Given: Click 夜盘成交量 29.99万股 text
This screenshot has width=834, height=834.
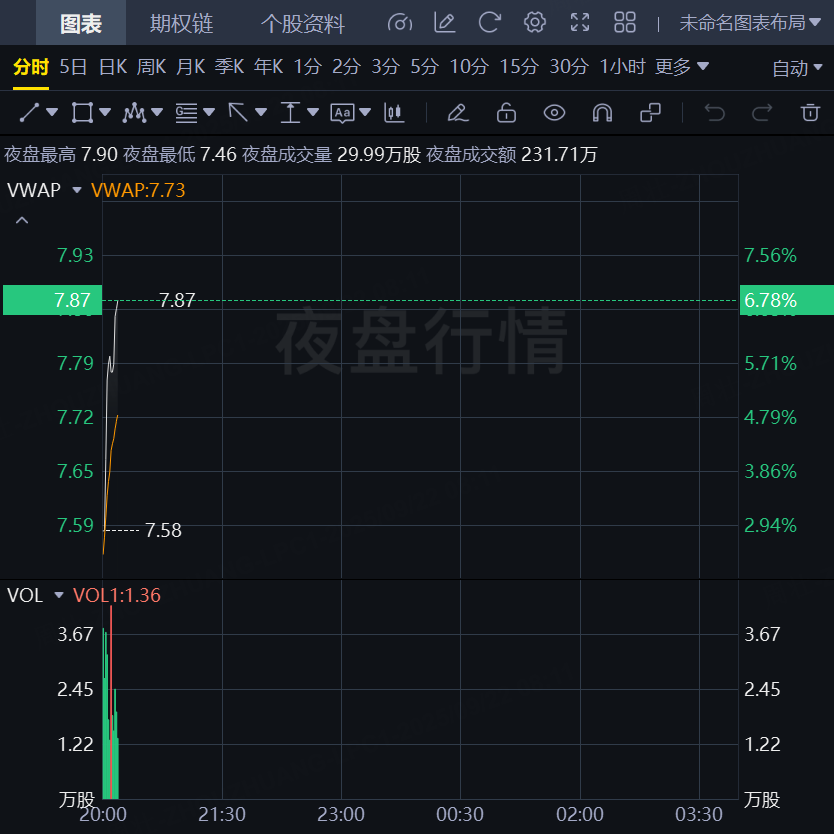Looking at the screenshot, I should pos(331,155).
